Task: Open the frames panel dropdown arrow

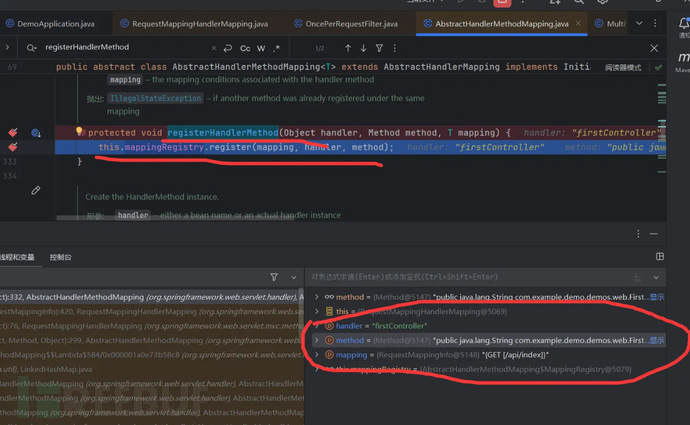Action: tap(293, 277)
